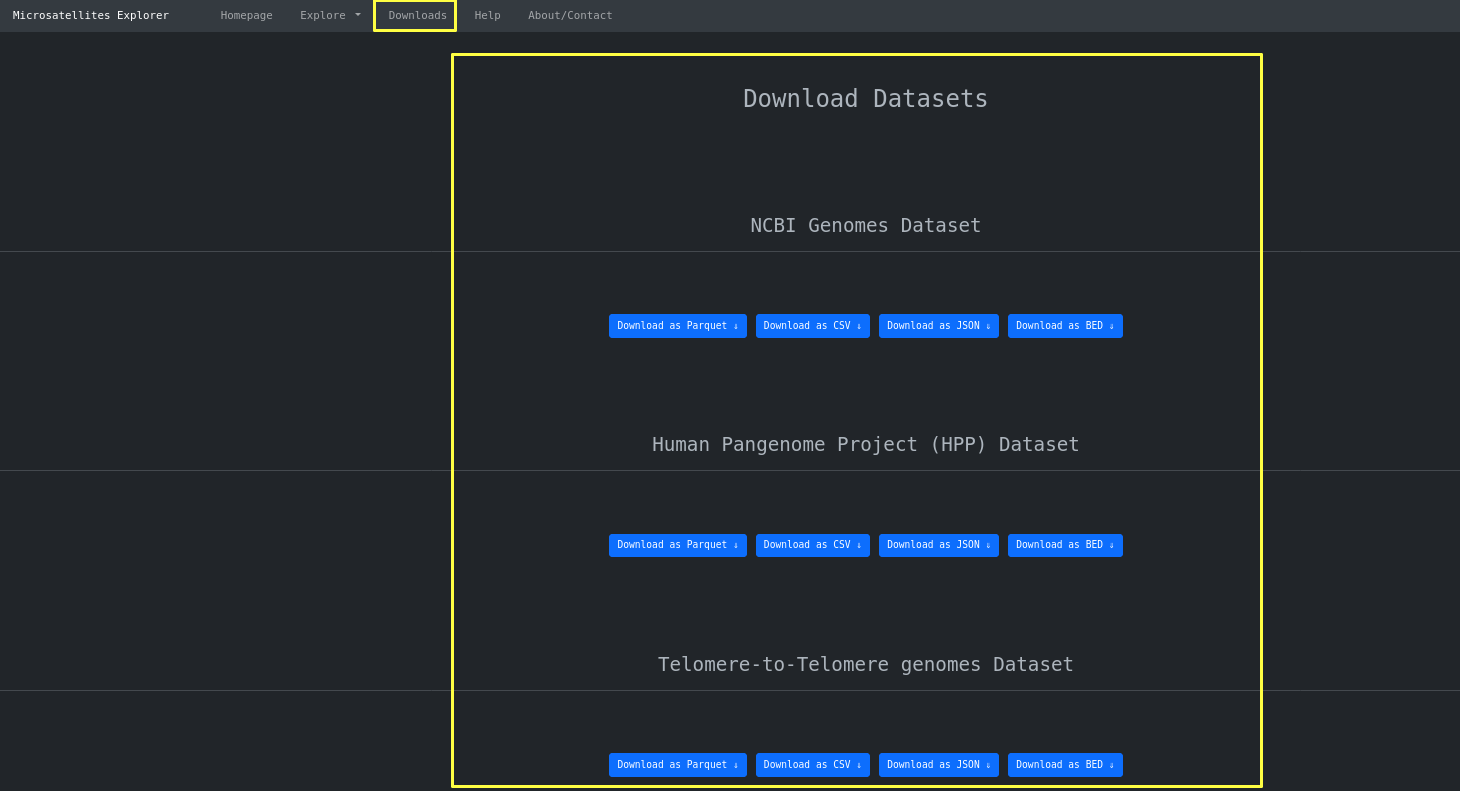
Task: Download Telomere-to-Telomere dataset as BED
Action: click(x=1065, y=765)
